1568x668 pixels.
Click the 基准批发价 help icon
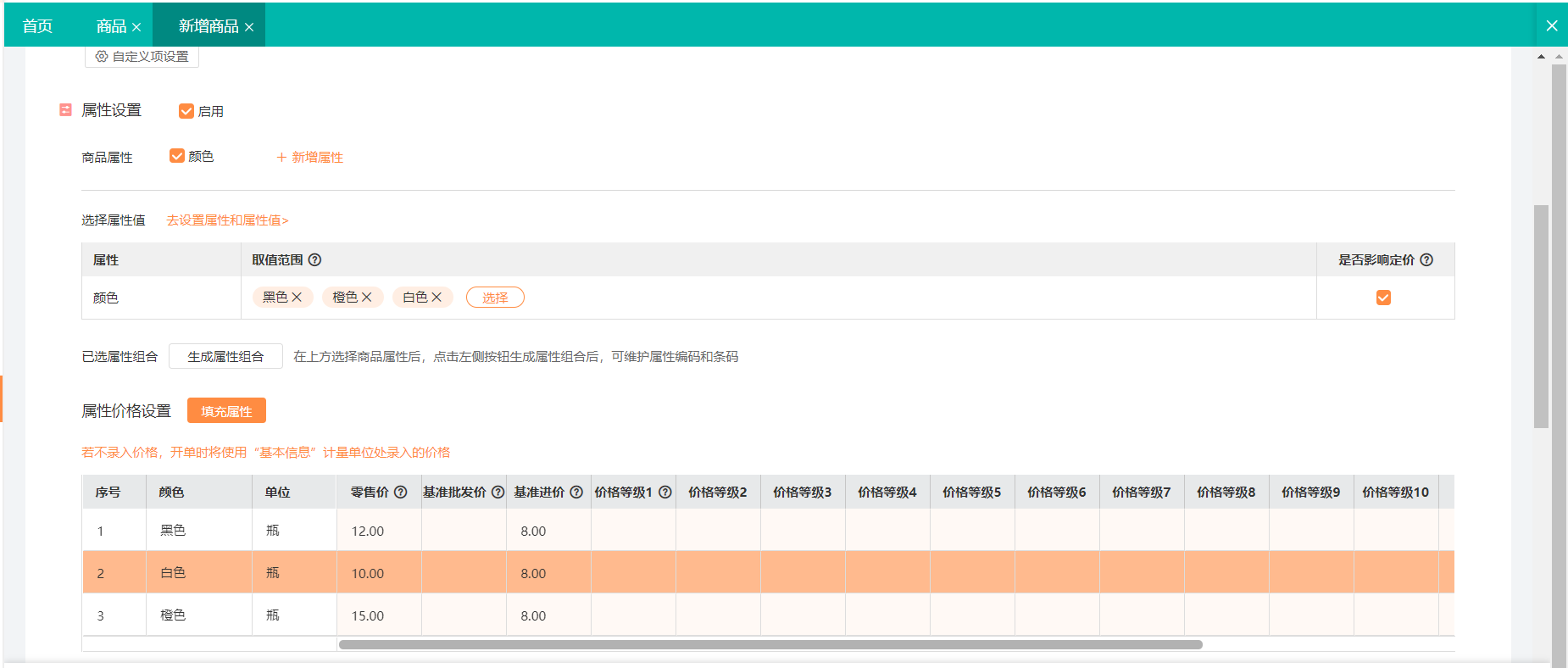click(x=498, y=493)
